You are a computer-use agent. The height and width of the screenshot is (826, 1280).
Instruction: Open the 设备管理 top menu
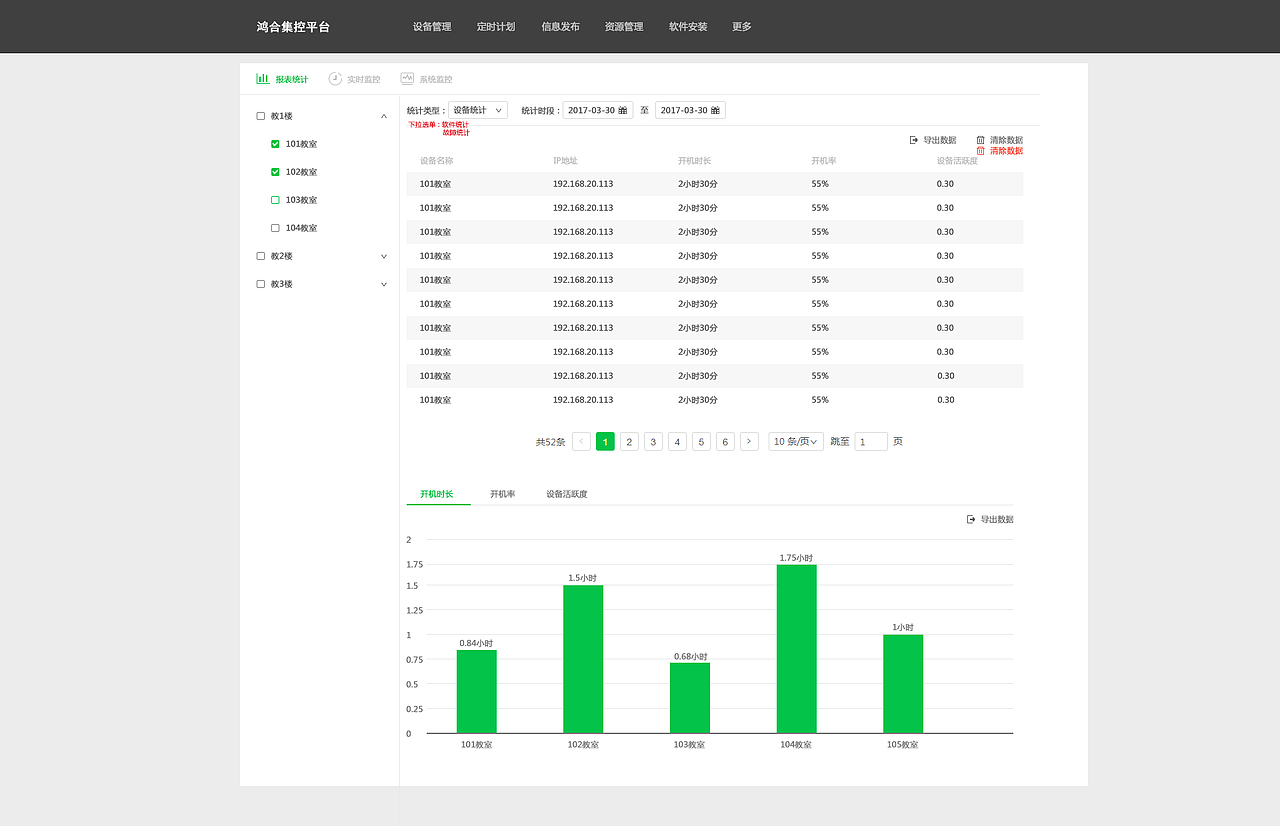(432, 27)
